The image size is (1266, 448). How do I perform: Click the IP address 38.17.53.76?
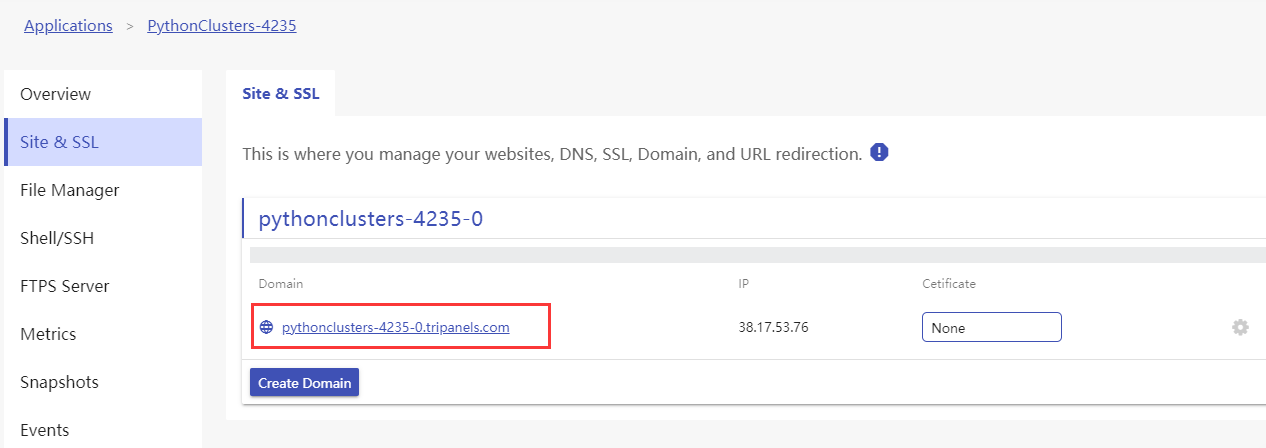tap(773, 327)
